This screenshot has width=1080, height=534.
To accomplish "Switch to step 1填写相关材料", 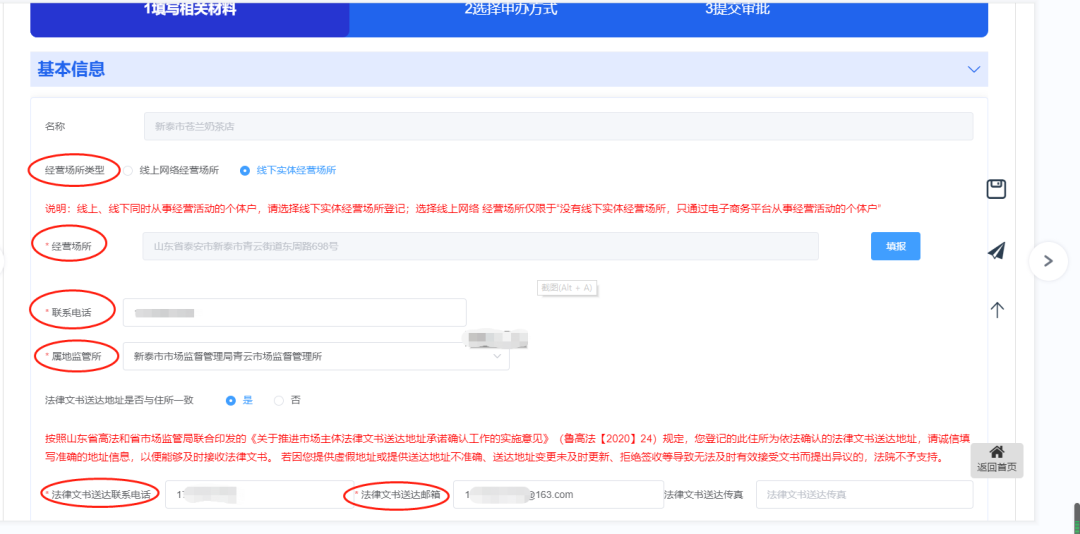I will tap(190, 10).
